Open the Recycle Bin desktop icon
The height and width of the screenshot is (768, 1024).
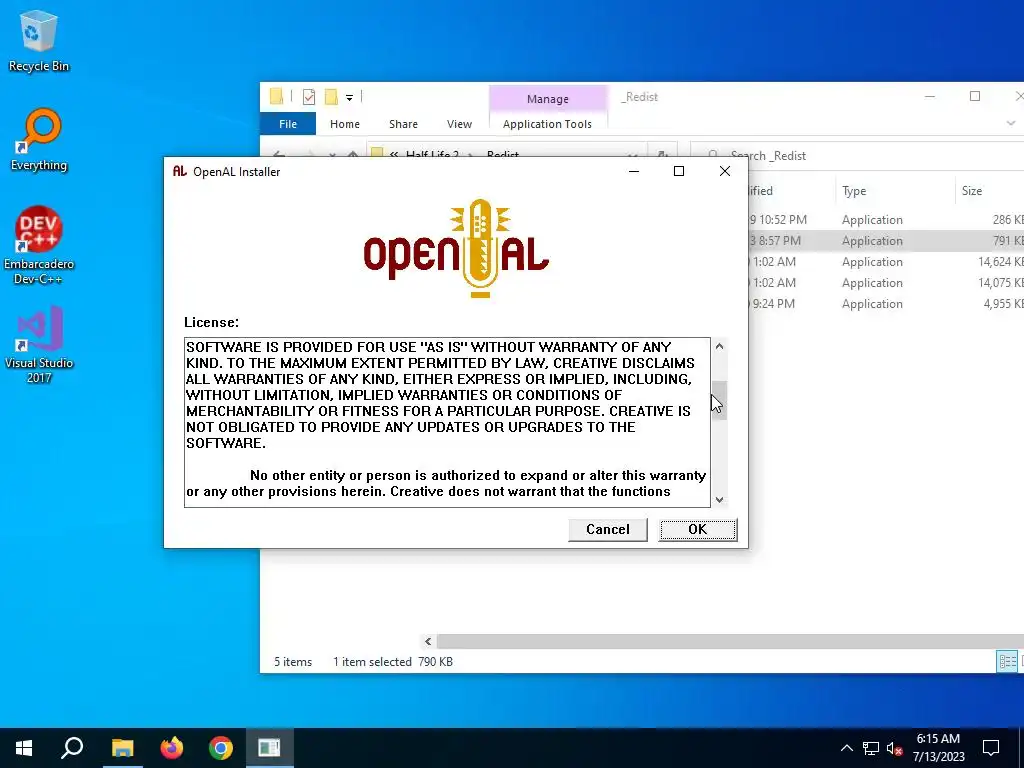(x=39, y=40)
